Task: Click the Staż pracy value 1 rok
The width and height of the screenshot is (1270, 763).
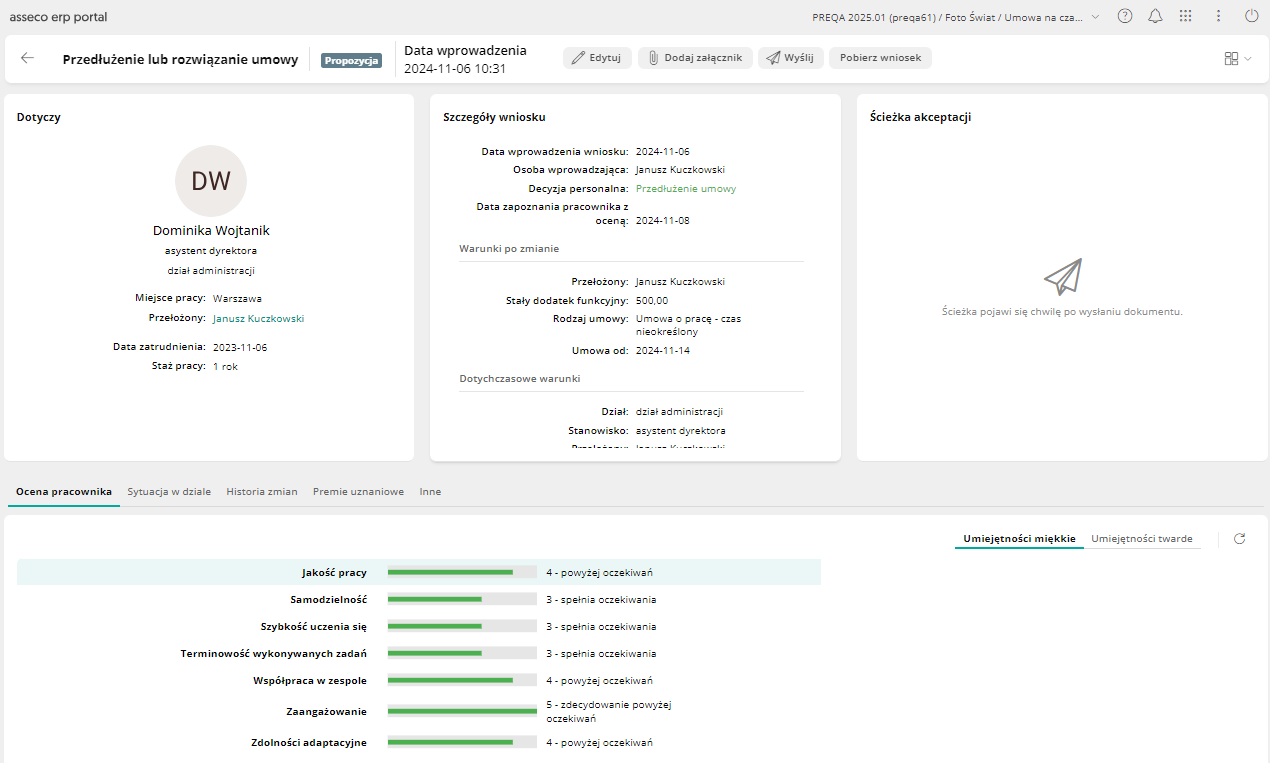Action: click(x=225, y=366)
